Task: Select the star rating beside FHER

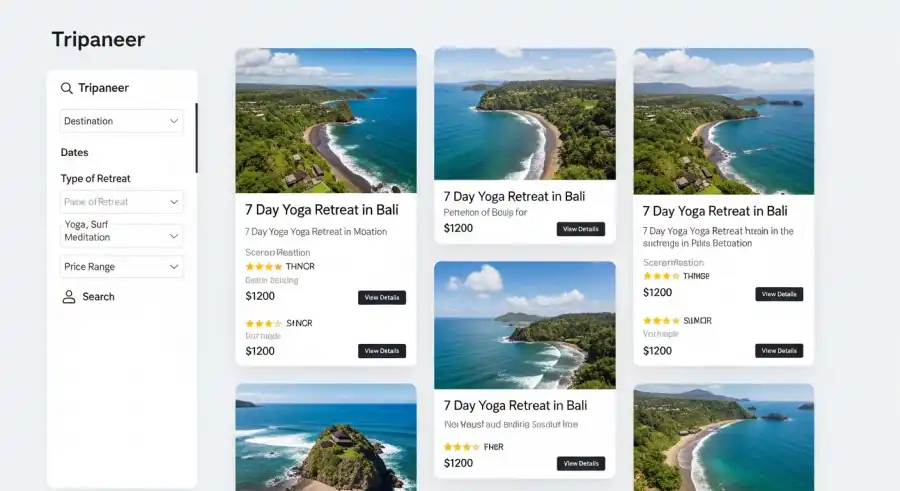Action: pos(461,447)
